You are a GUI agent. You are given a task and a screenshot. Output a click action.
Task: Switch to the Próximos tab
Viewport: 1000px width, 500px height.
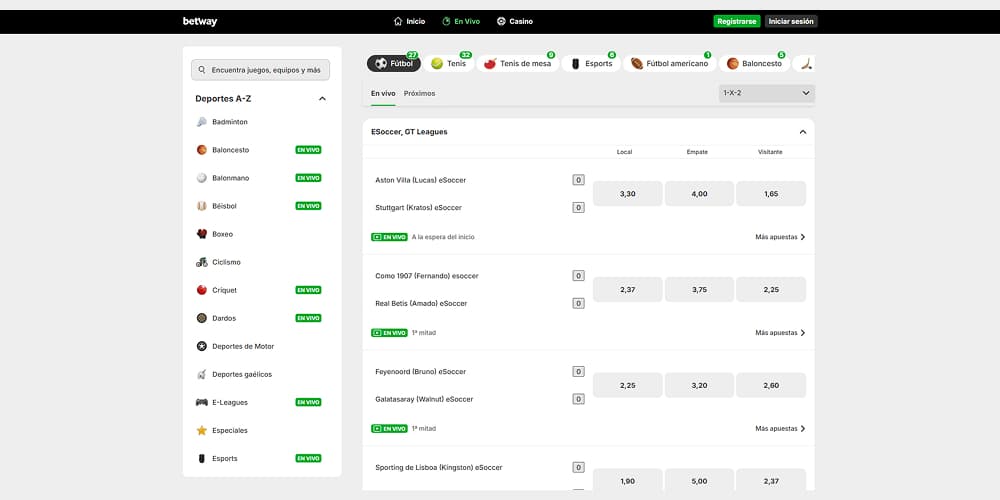pyautogui.click(x=420, y=94)
